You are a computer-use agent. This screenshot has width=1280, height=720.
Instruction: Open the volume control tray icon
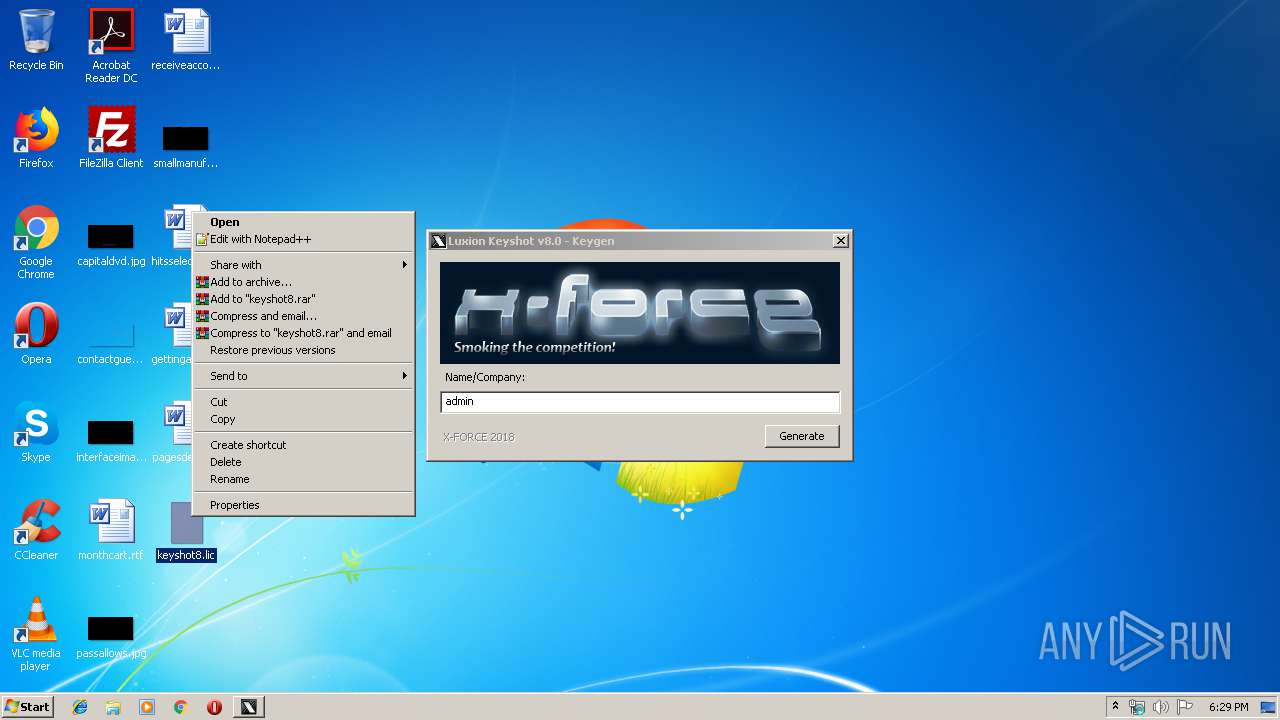click(x=1160, y=707)
